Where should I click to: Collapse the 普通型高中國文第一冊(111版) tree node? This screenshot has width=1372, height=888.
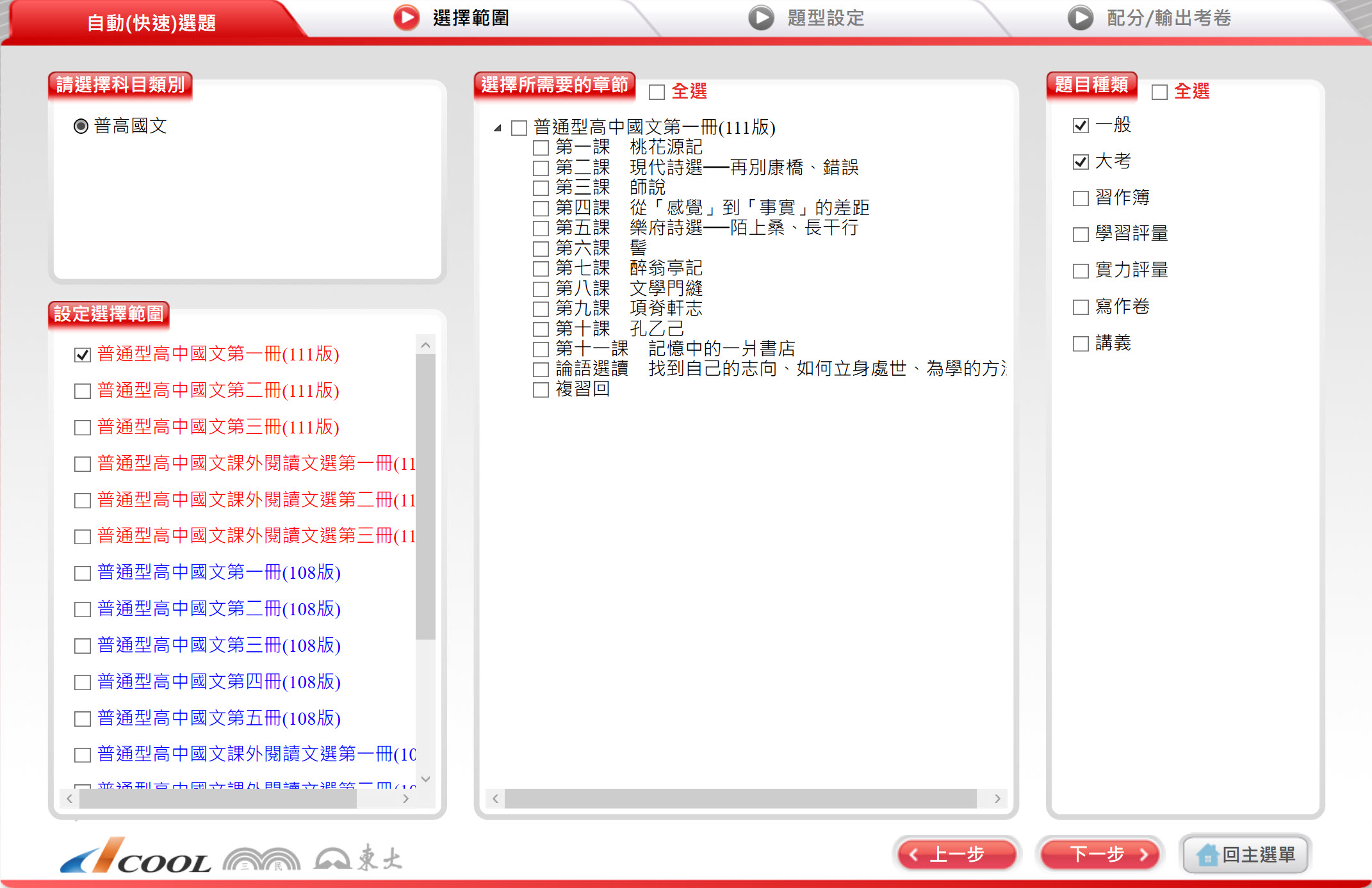pos(498,128)
